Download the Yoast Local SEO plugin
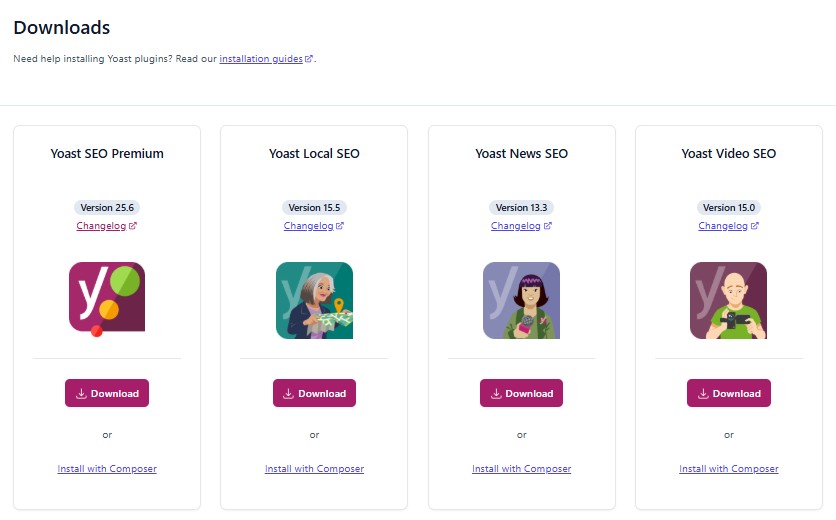 click(314, 393)
